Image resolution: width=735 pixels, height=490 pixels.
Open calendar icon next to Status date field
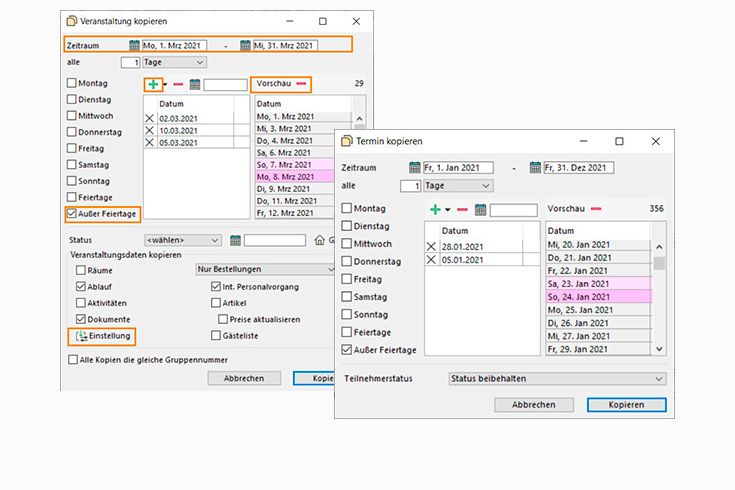(x=235, y=240)
